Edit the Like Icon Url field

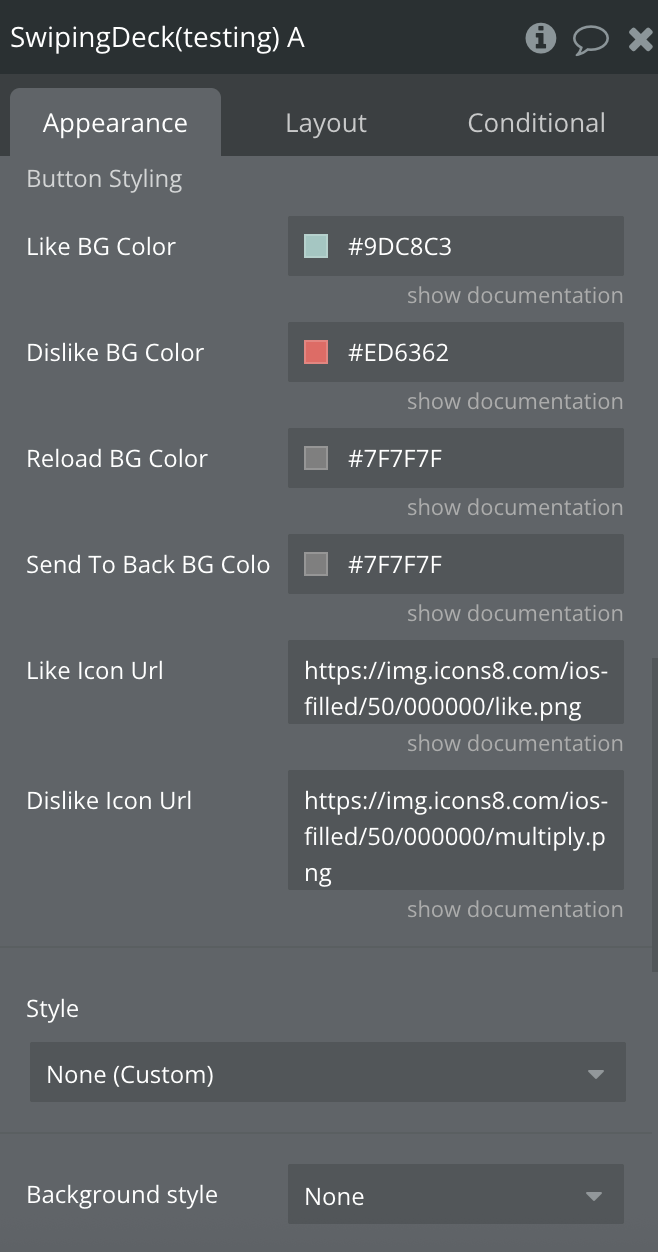[456, 689]
